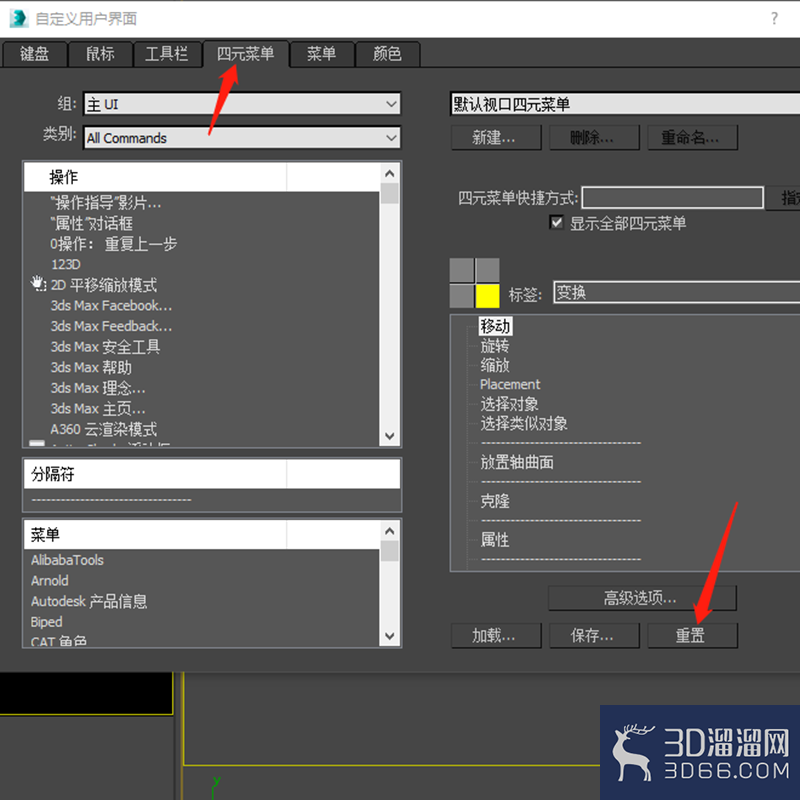Select 0操作: 重复上一步 entry

tap(113, 244)
